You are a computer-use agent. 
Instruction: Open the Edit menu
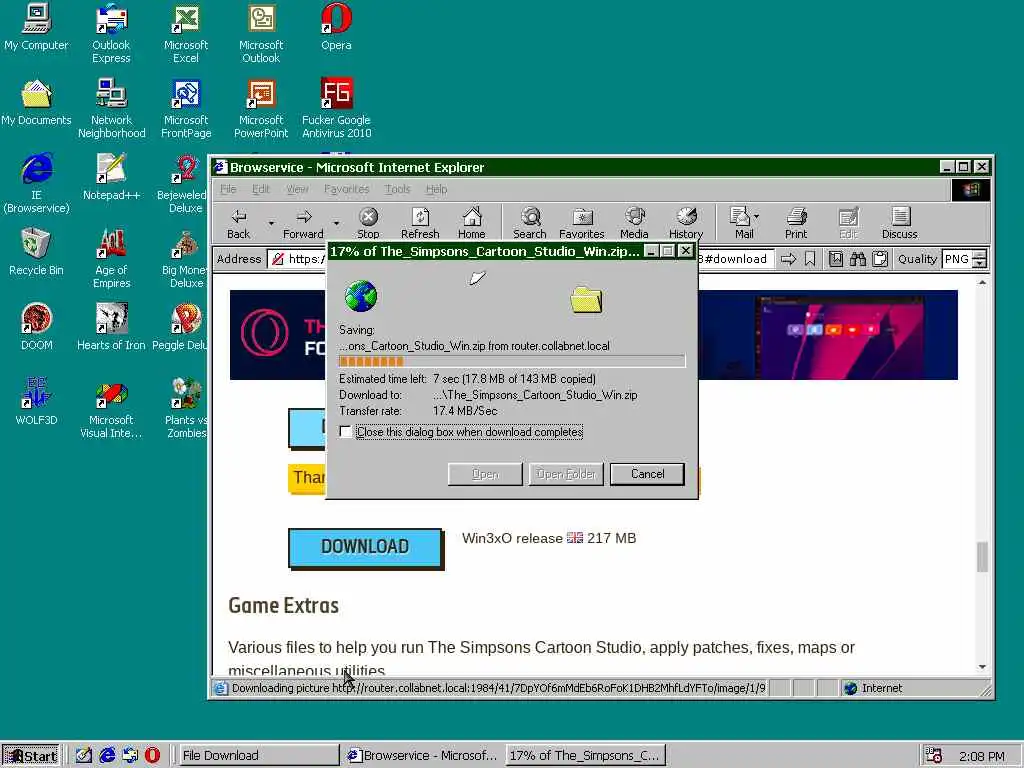point(261,189)
